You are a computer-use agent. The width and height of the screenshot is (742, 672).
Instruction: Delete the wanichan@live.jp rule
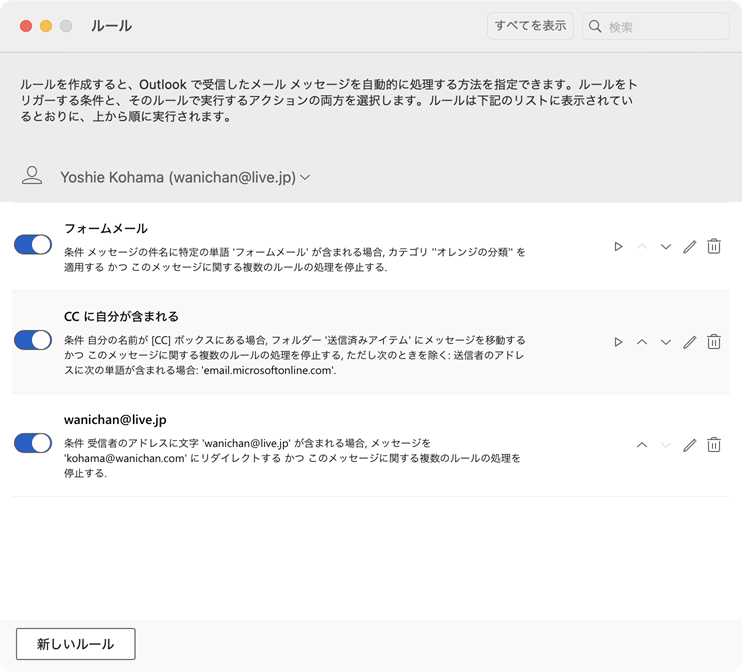tap(714, 445)
